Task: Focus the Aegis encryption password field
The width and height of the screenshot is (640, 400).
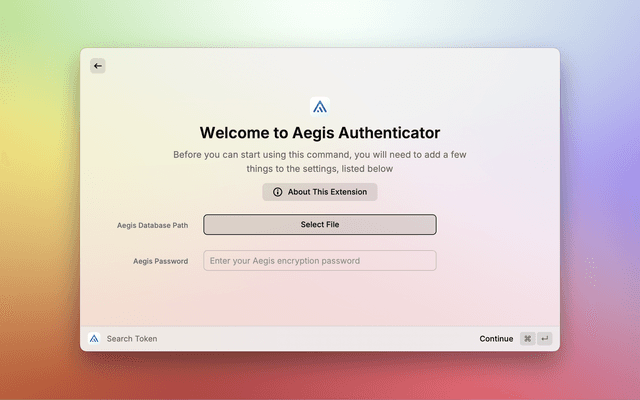Action: click(x=320, y=261)
